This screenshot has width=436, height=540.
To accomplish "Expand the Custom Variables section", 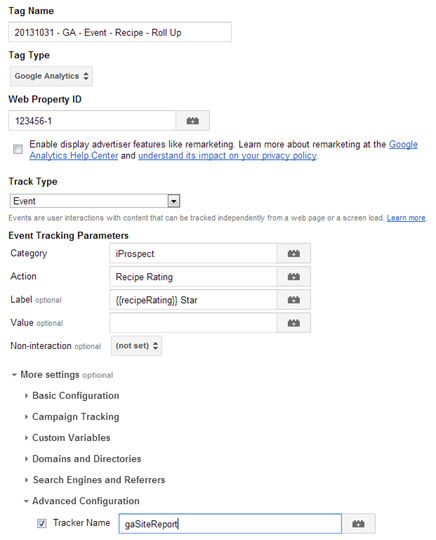I will (67, 438).
